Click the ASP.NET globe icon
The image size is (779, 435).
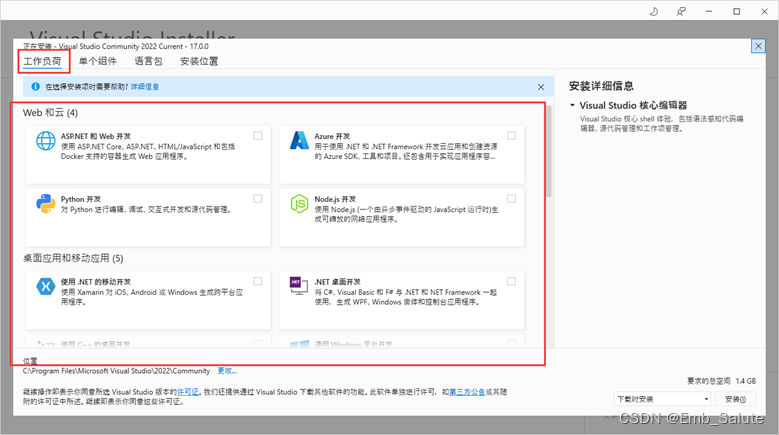coord(46,141)
